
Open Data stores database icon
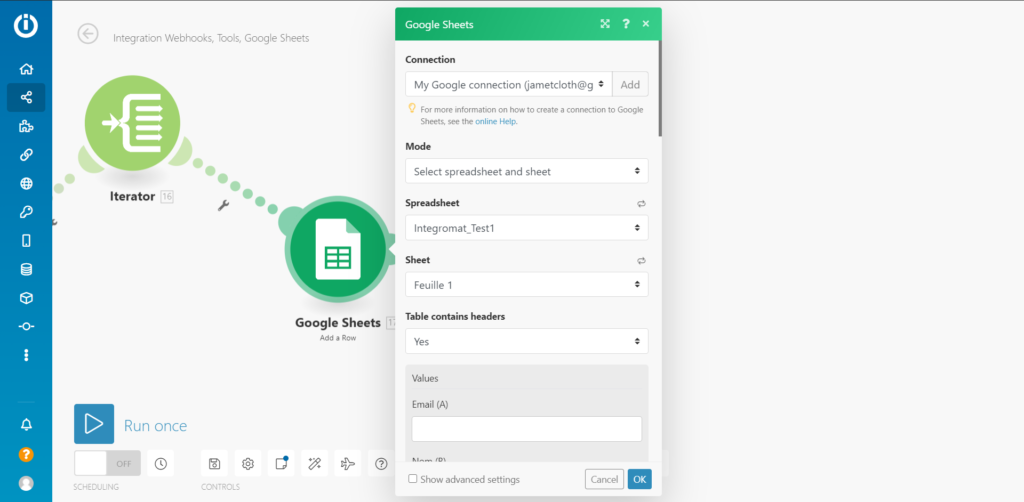pos(26,269)
